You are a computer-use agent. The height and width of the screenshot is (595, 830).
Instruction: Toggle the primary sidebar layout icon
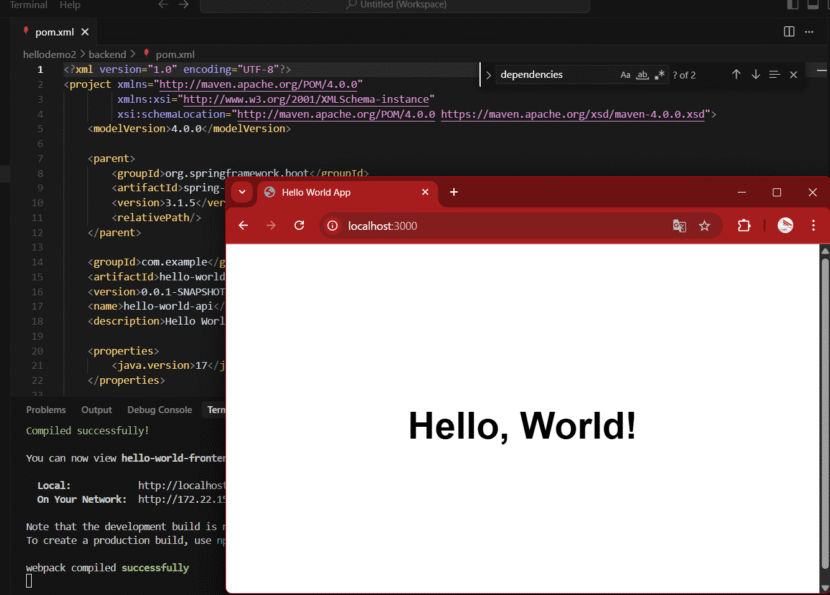[x=792, y=5]
